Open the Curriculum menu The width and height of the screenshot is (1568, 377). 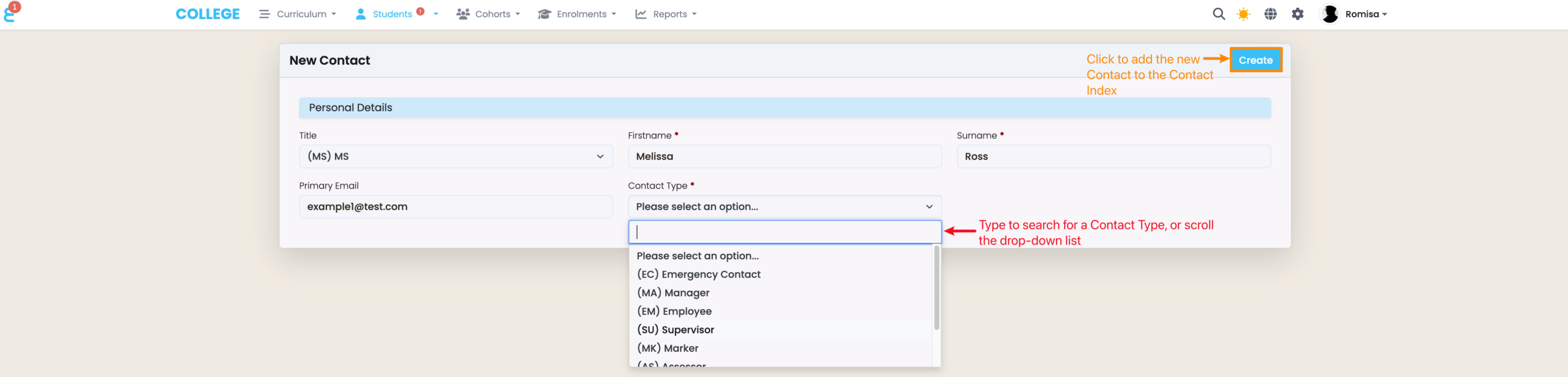pos(298,14)
